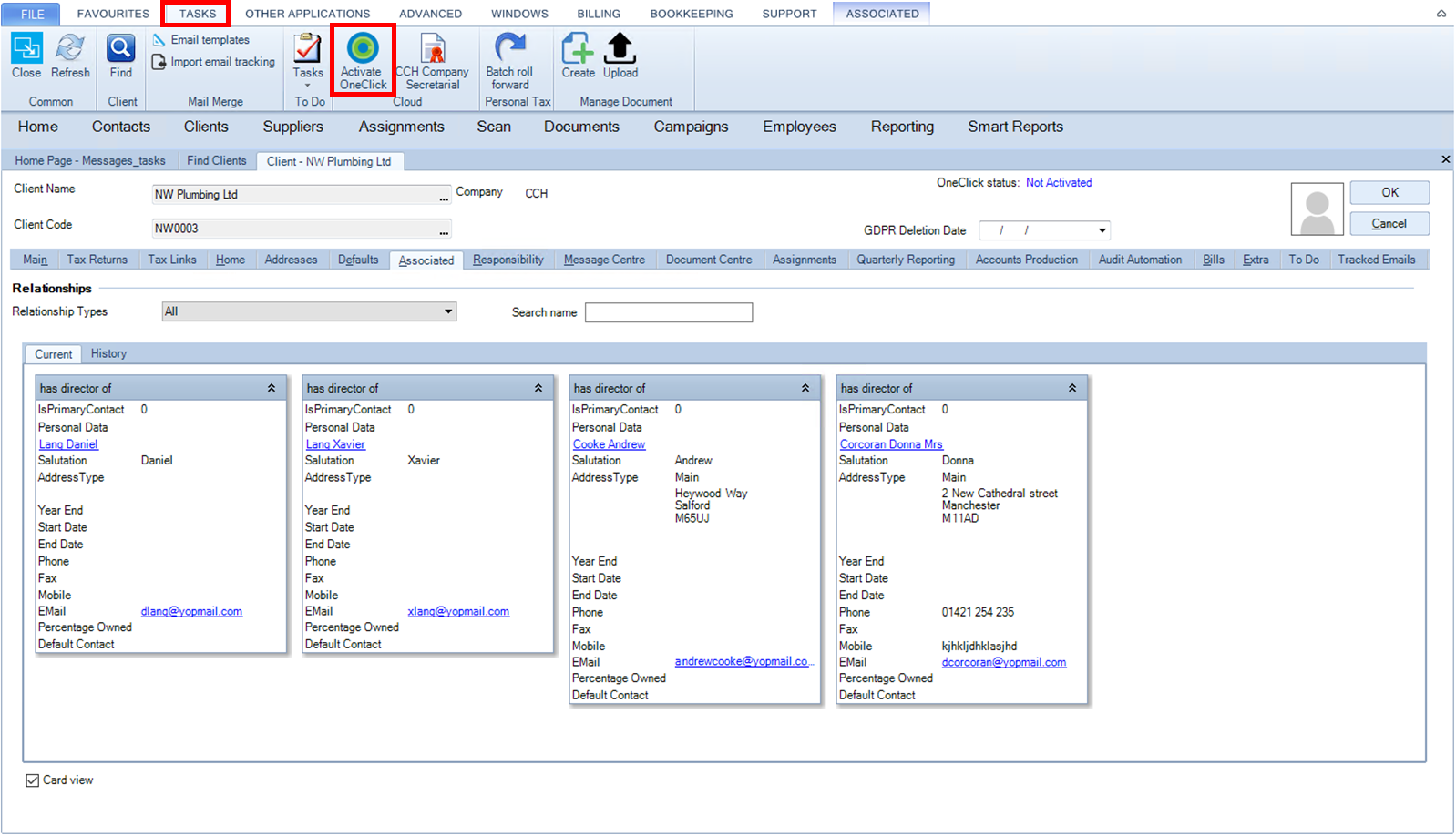
Task: Click Activate OneClick
Action: click(x=363, y=60)
